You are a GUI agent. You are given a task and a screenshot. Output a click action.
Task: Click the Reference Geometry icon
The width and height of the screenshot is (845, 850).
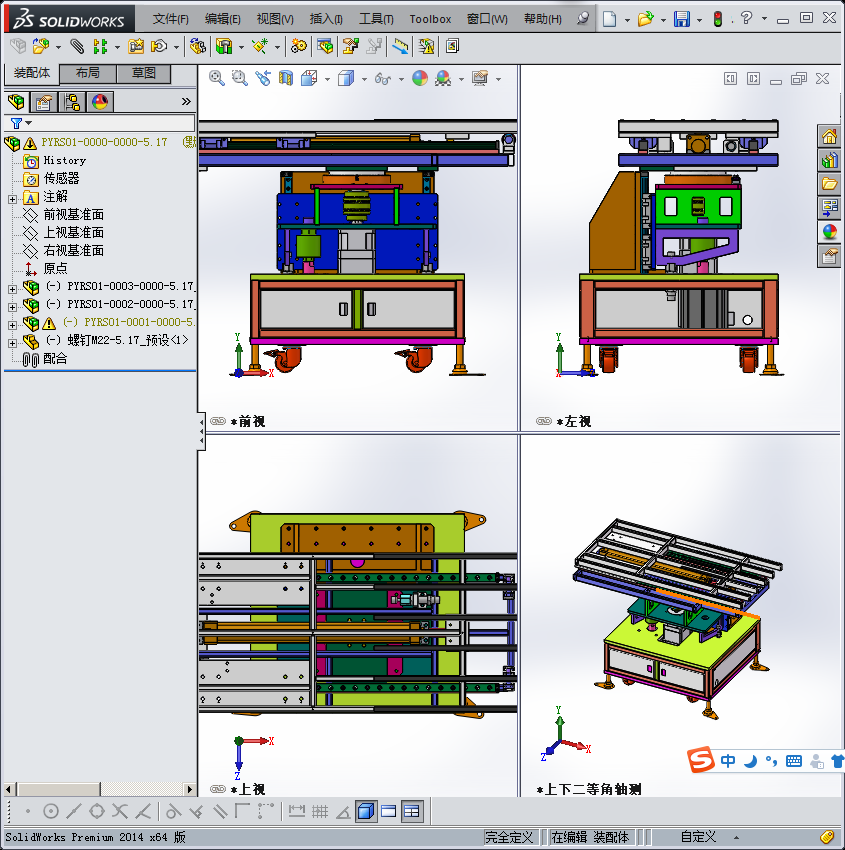point(260,47)
